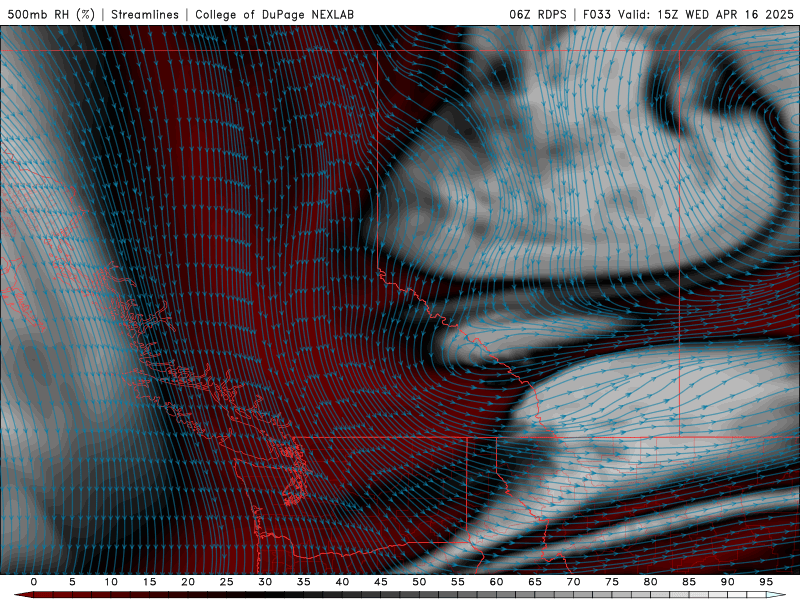The width and height of the screenshot is (800, 600).
Task: Click the colorbar label '55'
Action: [458, 582]
